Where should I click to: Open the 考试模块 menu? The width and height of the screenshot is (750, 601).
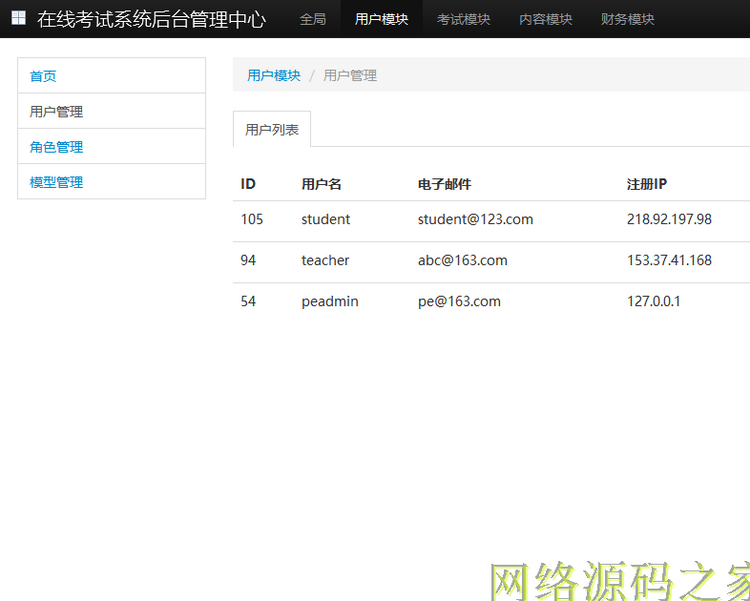(x=463, y=19)
